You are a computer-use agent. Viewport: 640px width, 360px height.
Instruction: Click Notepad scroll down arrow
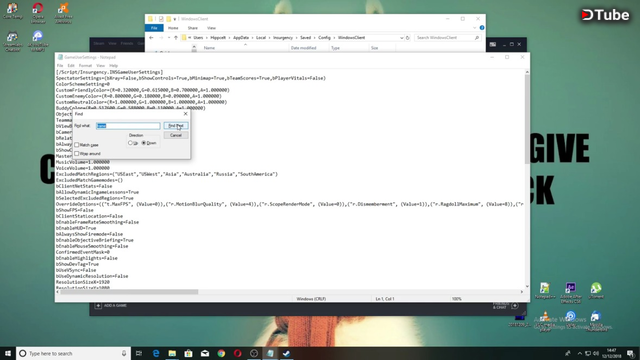(x=527, y=286)
